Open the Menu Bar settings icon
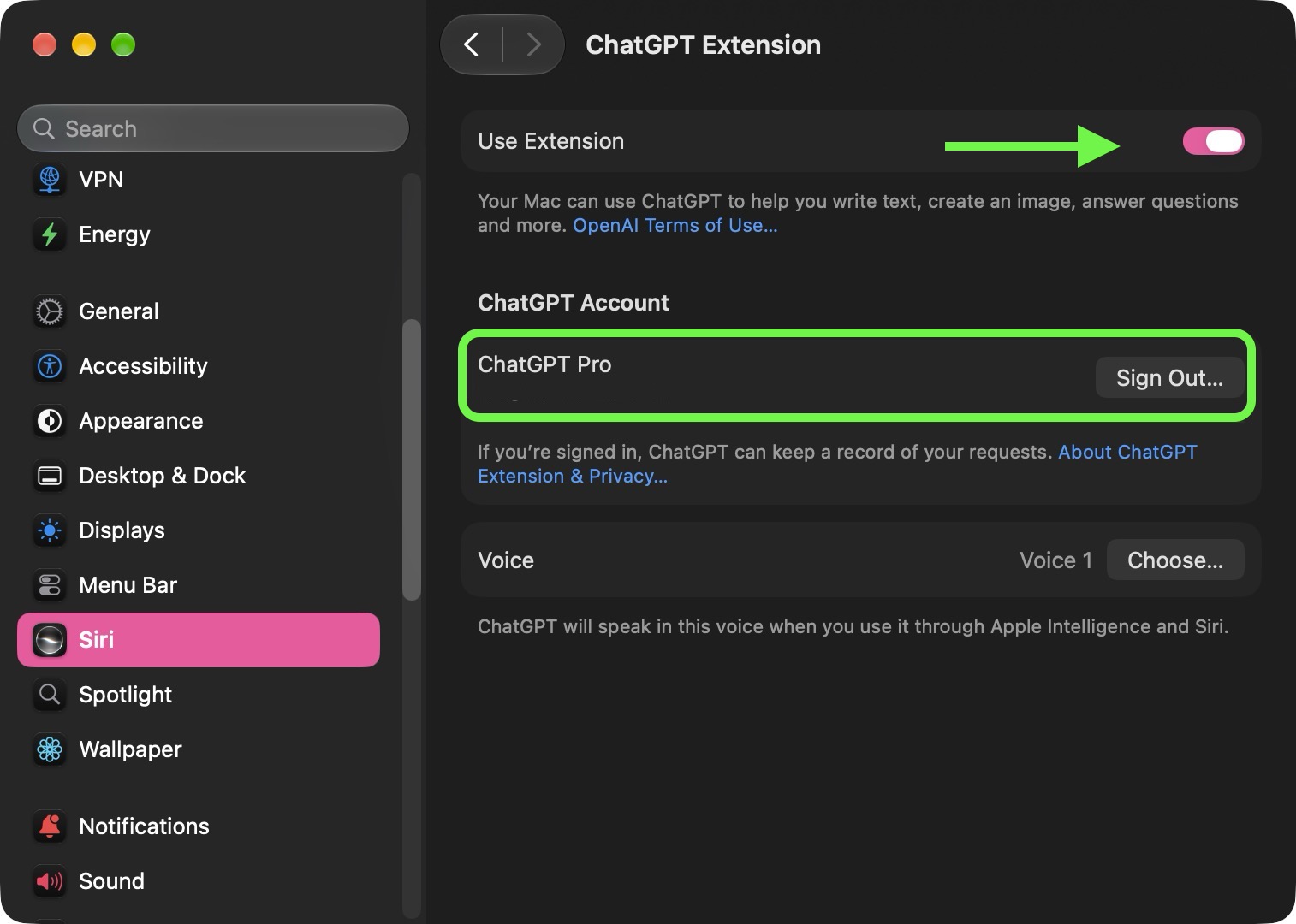 [50, 585]
